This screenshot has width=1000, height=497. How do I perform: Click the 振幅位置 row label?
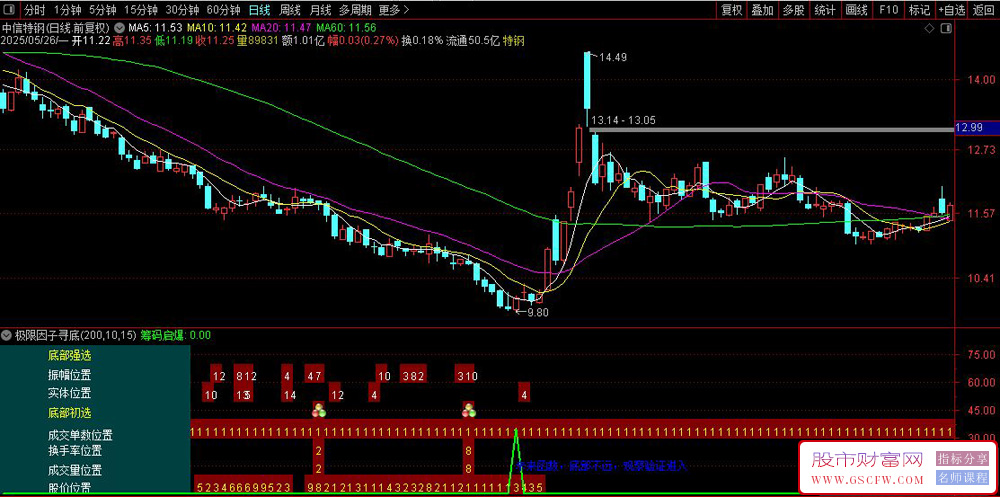tap(69, 375)
